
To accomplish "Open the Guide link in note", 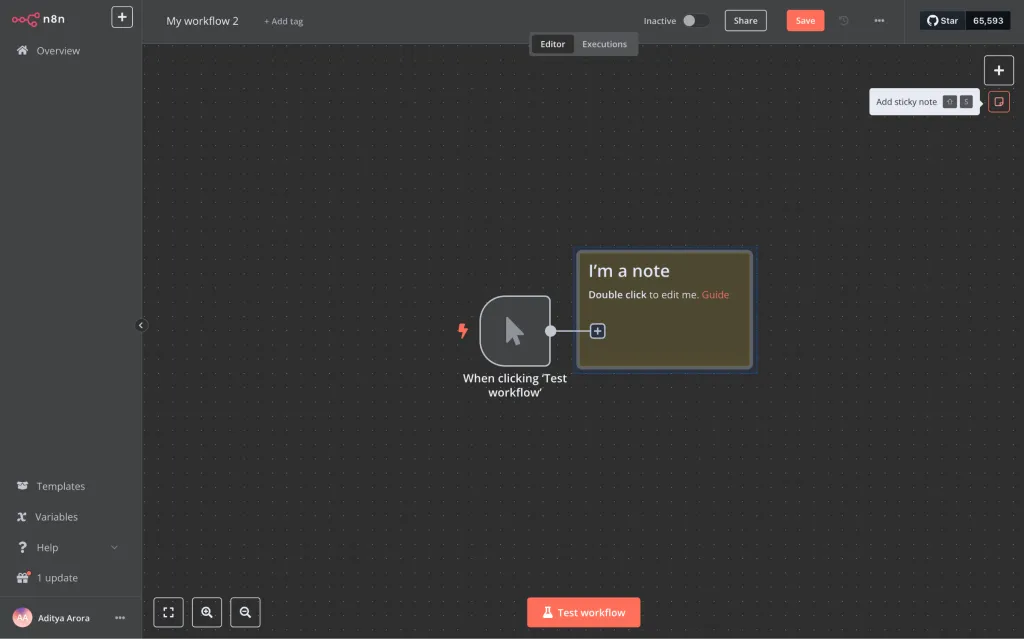I will click(715, 295).
